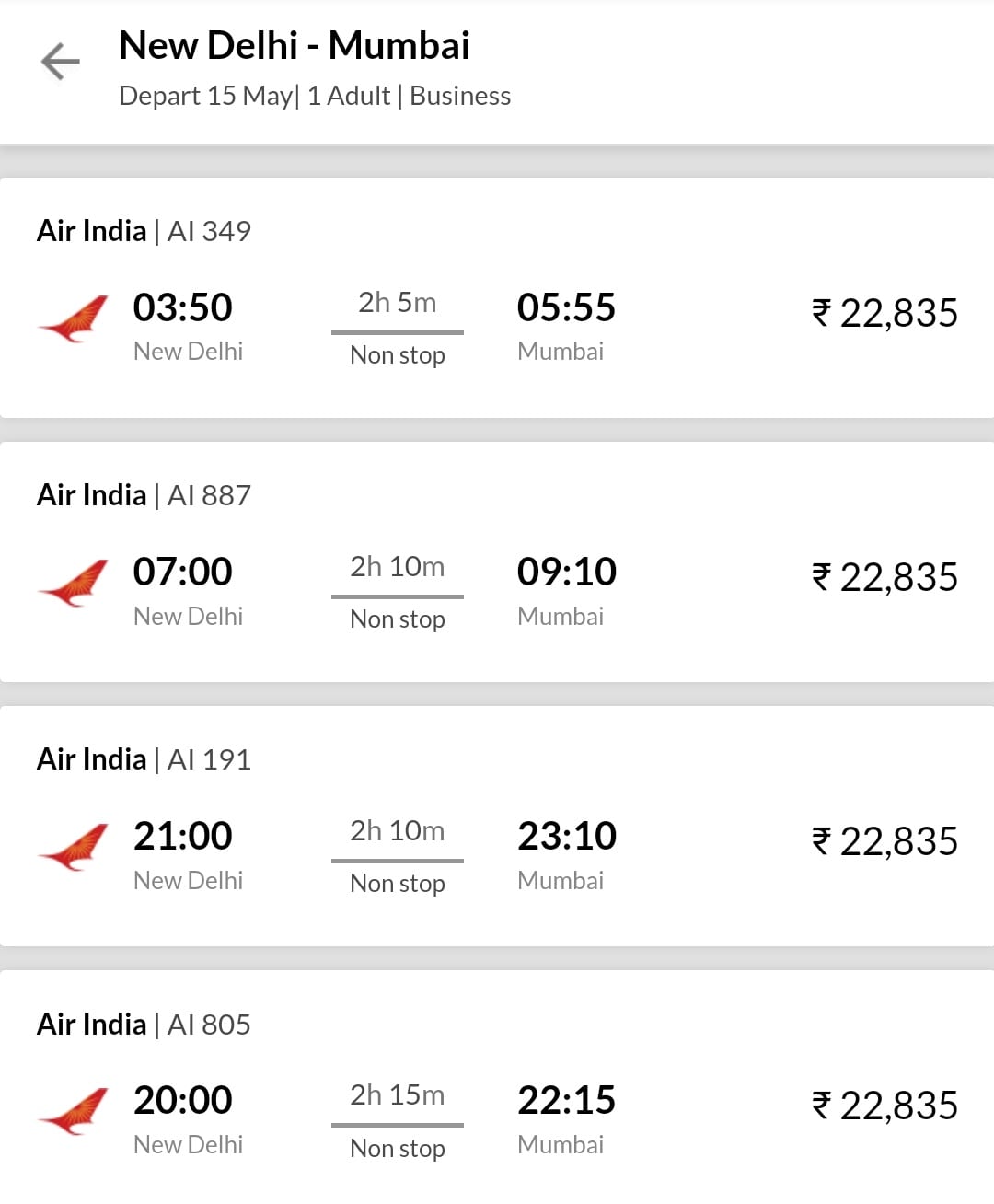The width and height of the screenshot is (994, 1204).
Task: Click Air India logo for flight AI 887
Action: (74, 583)
